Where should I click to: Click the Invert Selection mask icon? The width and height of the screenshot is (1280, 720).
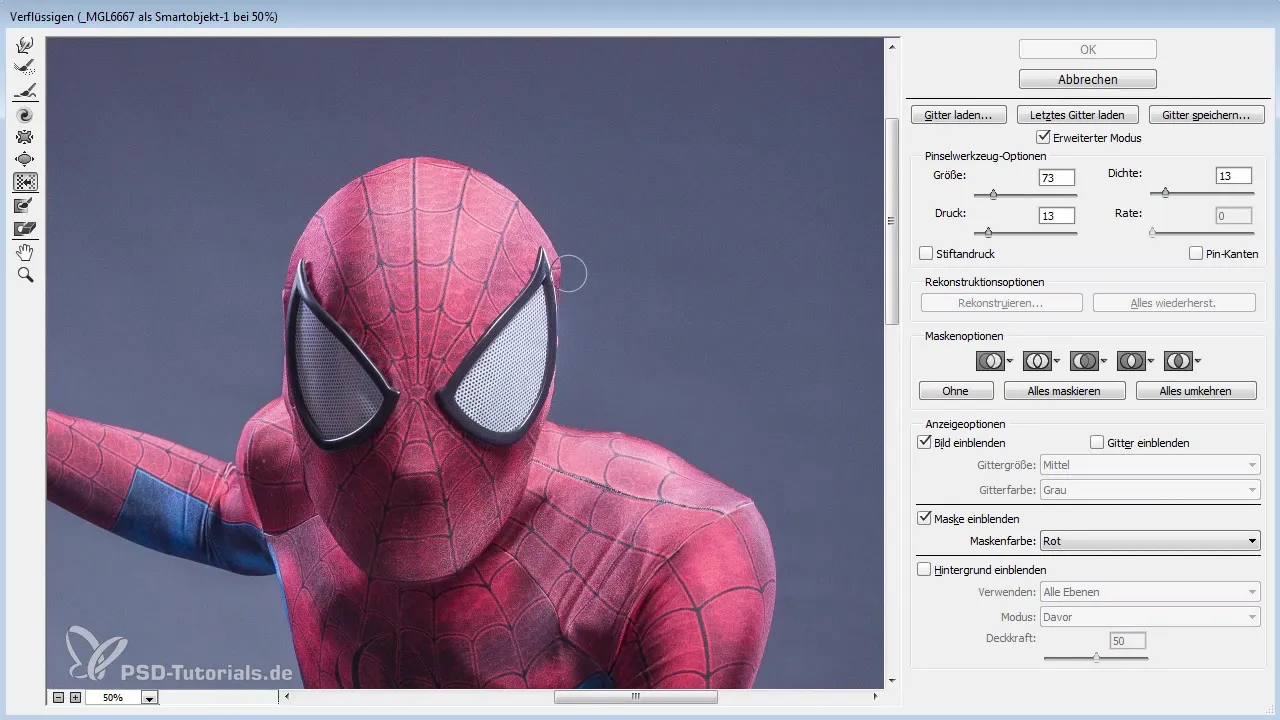(x=1178, y=361)
